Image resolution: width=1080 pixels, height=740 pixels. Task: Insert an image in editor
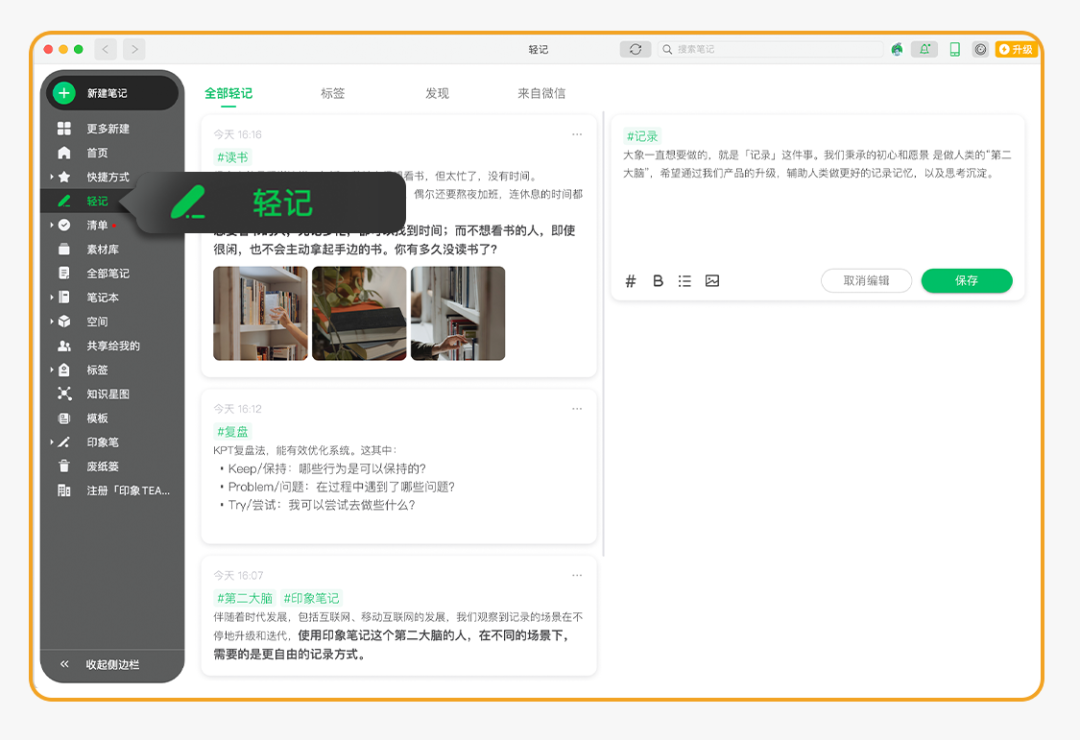(712, 280)
